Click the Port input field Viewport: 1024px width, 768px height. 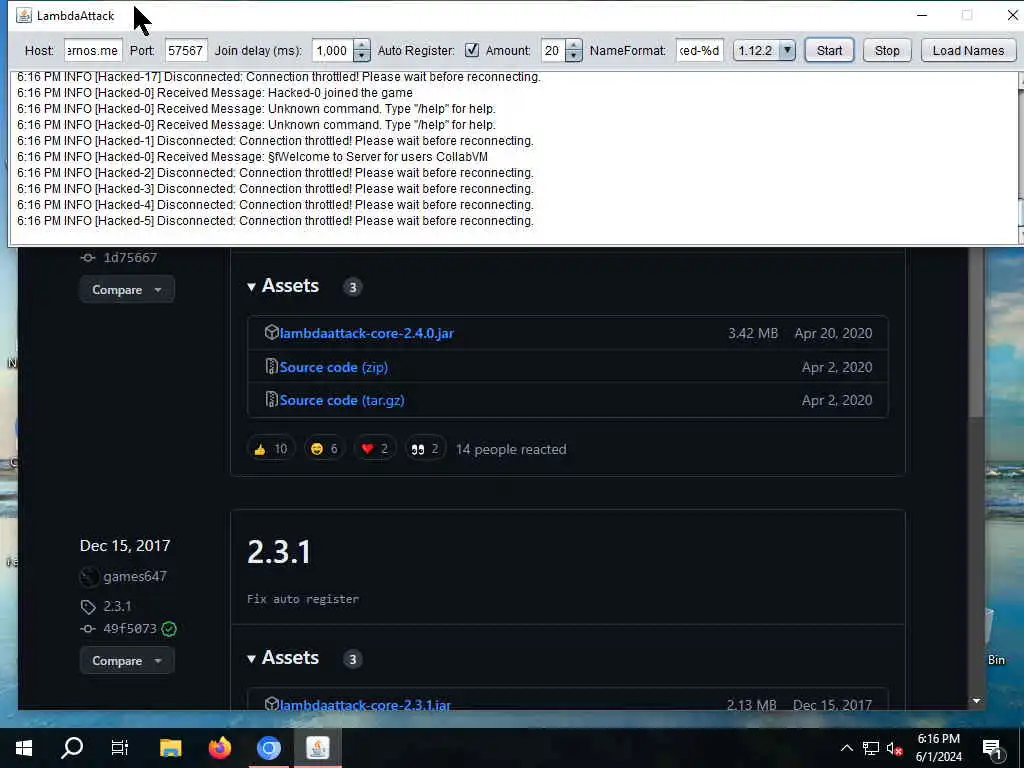185,50
